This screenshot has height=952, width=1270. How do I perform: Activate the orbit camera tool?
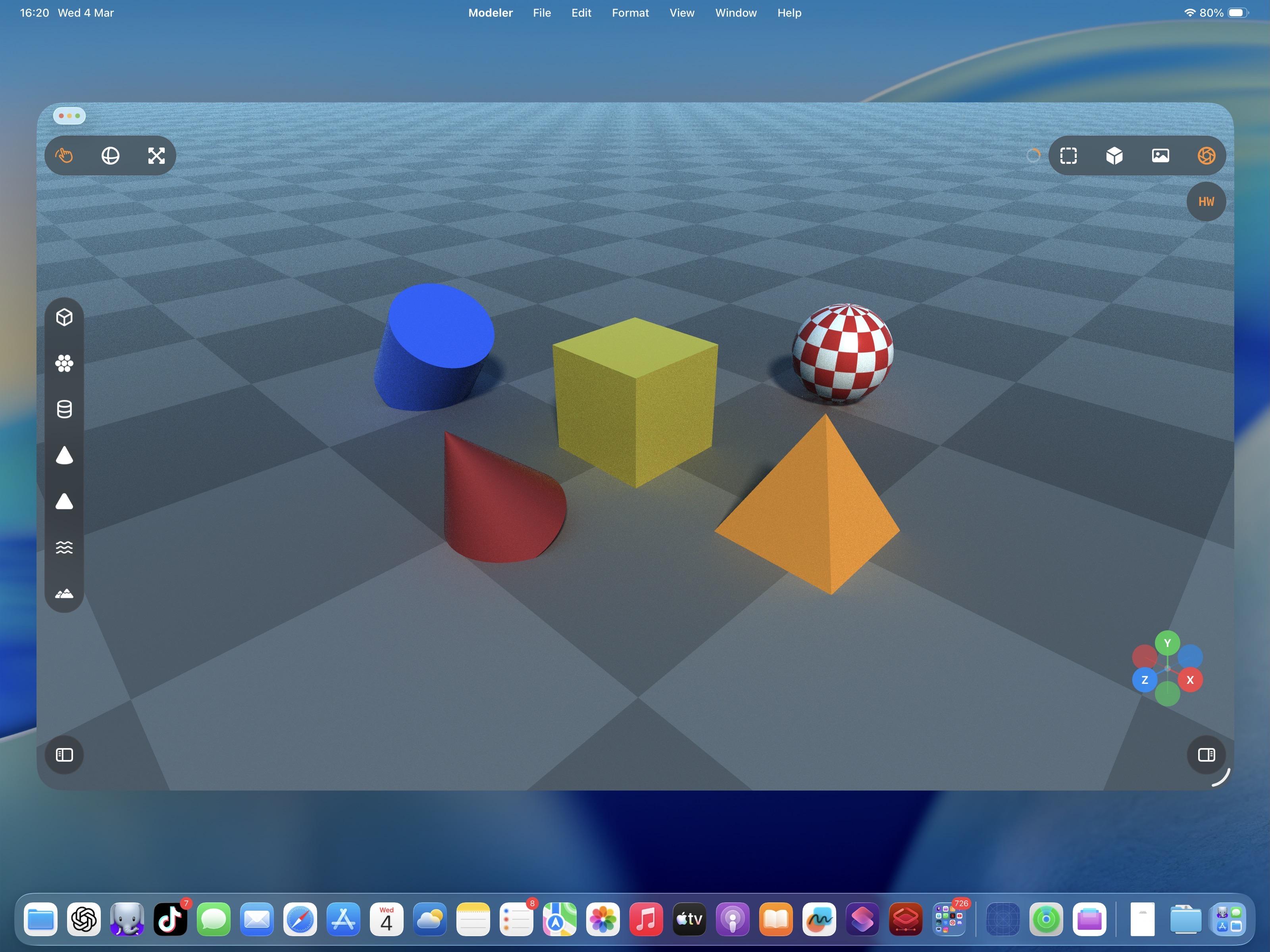(x=110, y=155)
